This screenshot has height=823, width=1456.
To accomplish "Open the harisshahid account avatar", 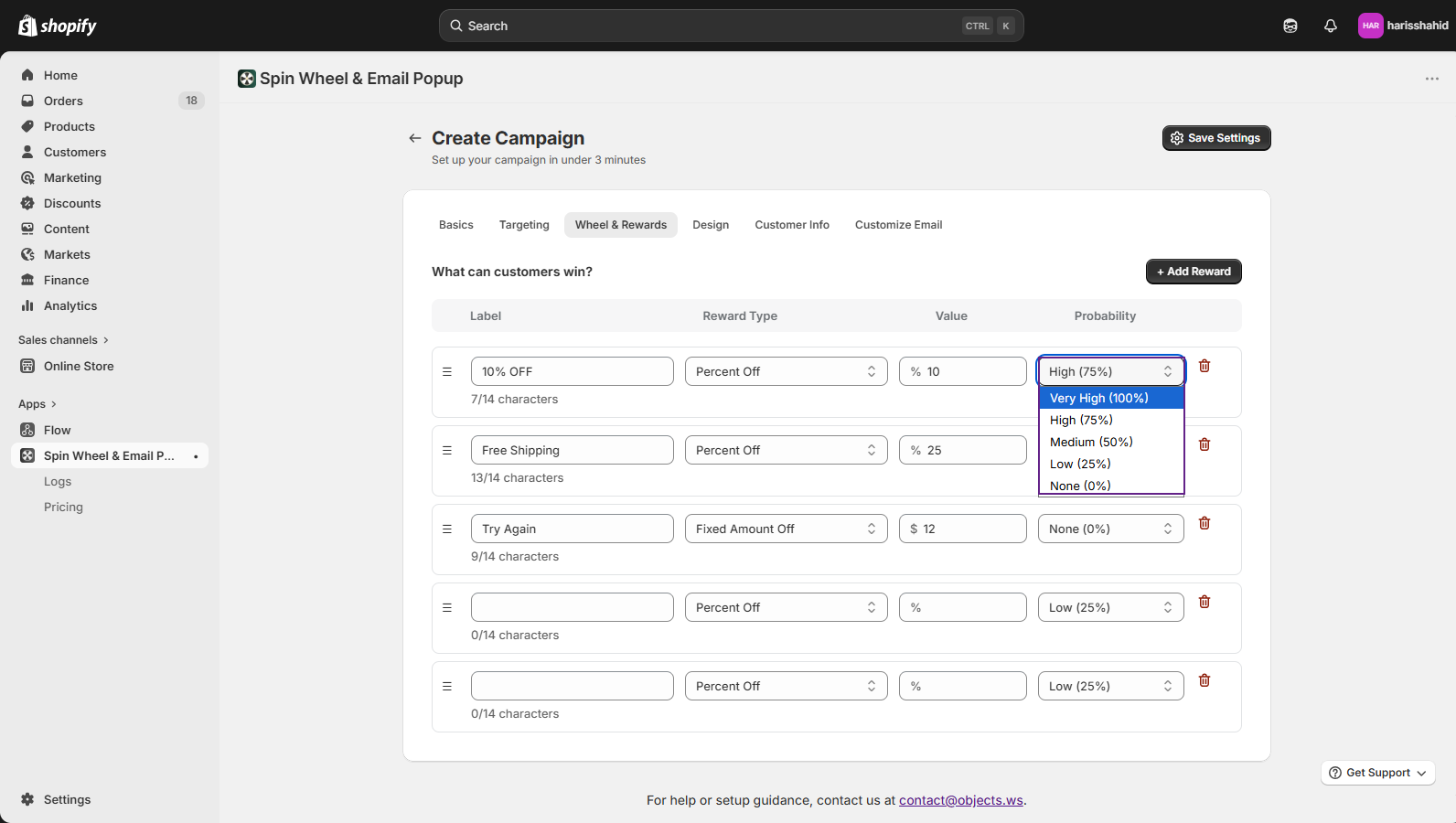I will click(1370, 26).
